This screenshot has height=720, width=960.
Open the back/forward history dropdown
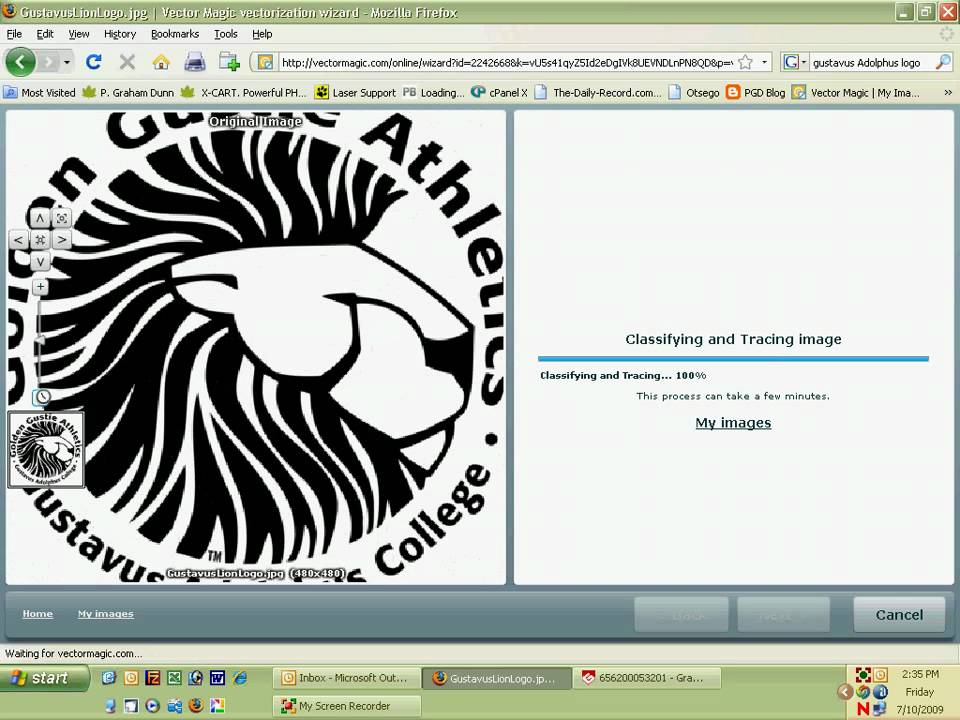[x=67, y=62]
